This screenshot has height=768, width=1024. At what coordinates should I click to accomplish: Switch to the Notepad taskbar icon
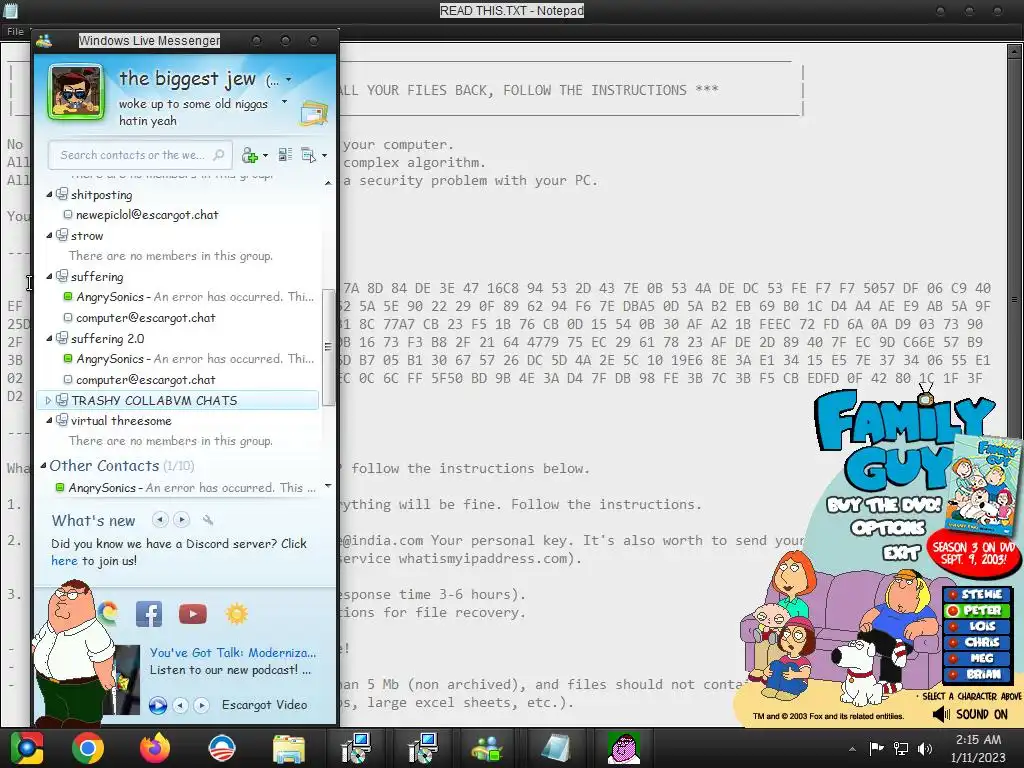pyautogui.click(x=556, y=749)
